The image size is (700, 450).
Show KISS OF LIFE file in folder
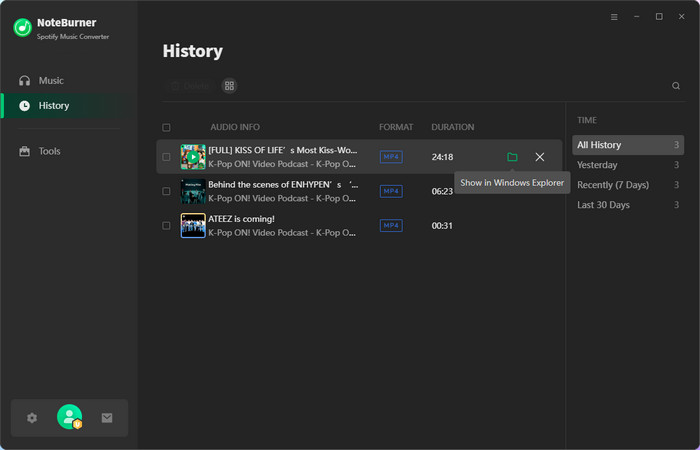point(512,157)
